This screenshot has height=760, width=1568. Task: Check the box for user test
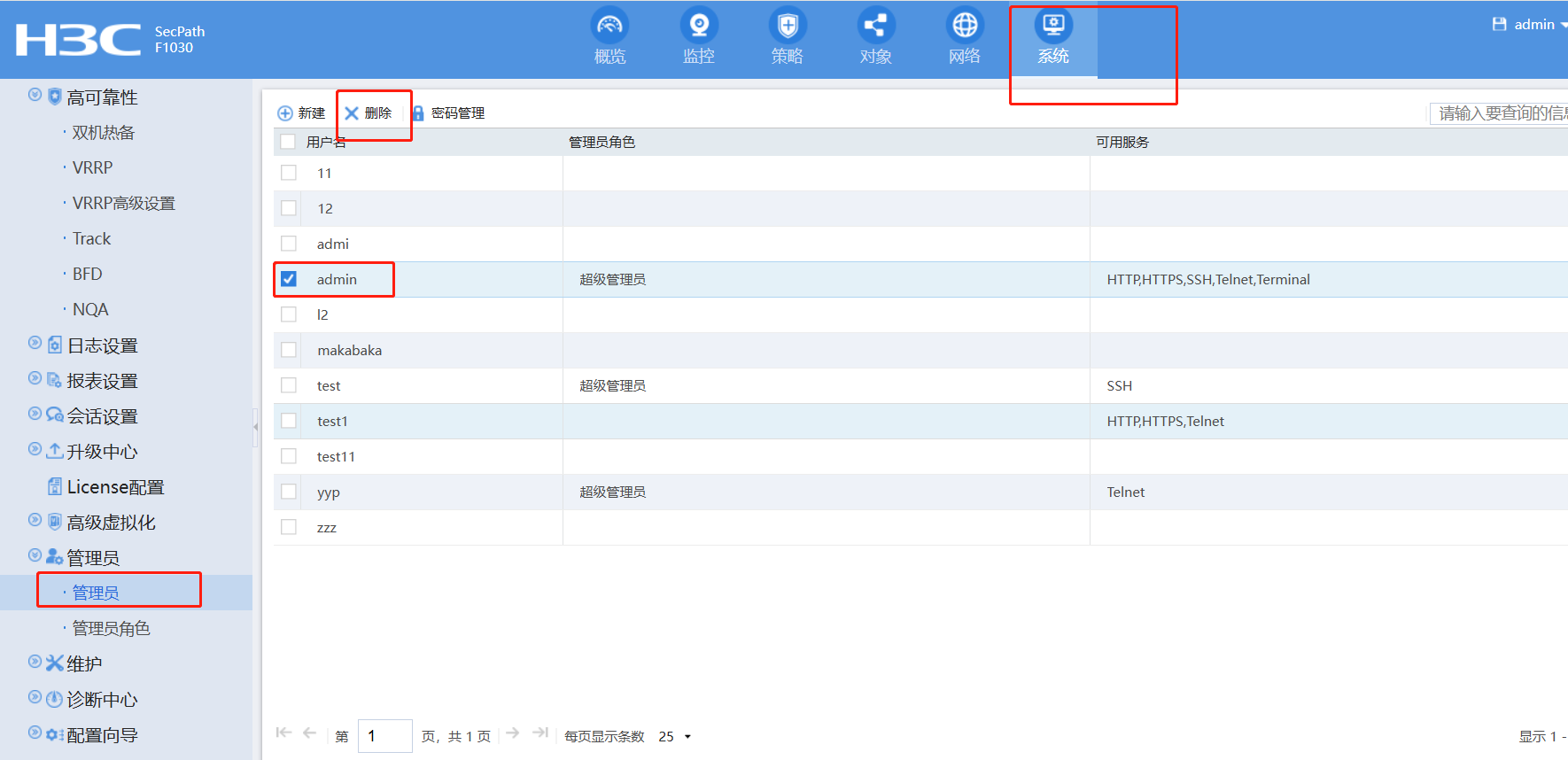pos(289,385)
